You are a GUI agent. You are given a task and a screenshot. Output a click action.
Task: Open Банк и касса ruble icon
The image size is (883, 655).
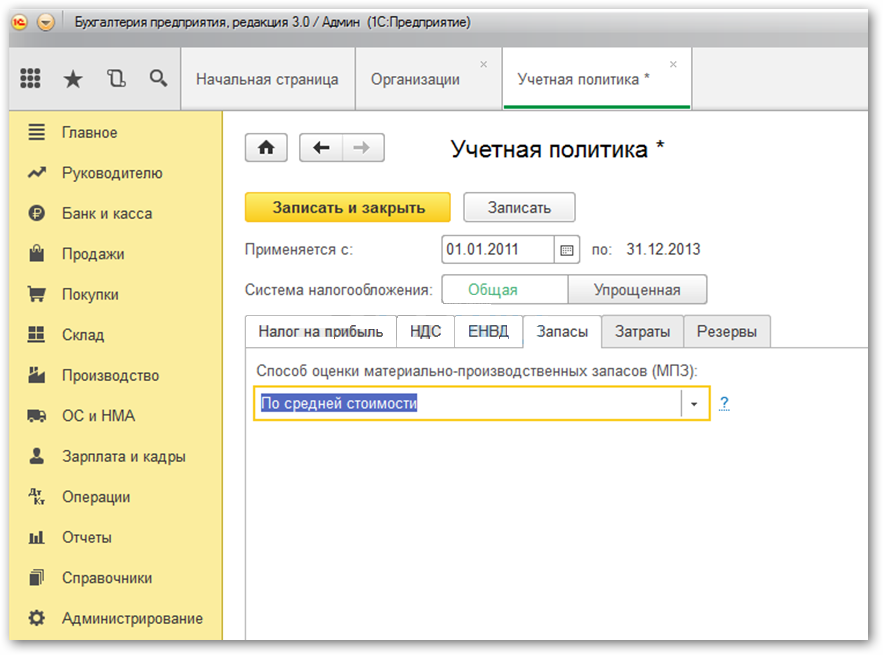pos(37,213)
